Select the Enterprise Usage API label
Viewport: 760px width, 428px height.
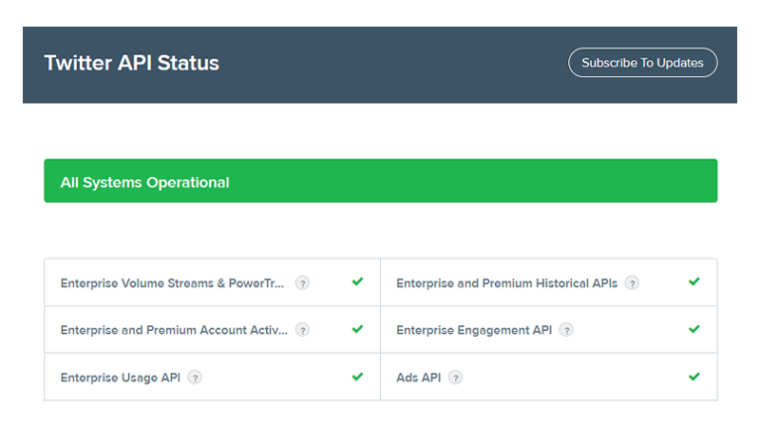pos(120,378)
